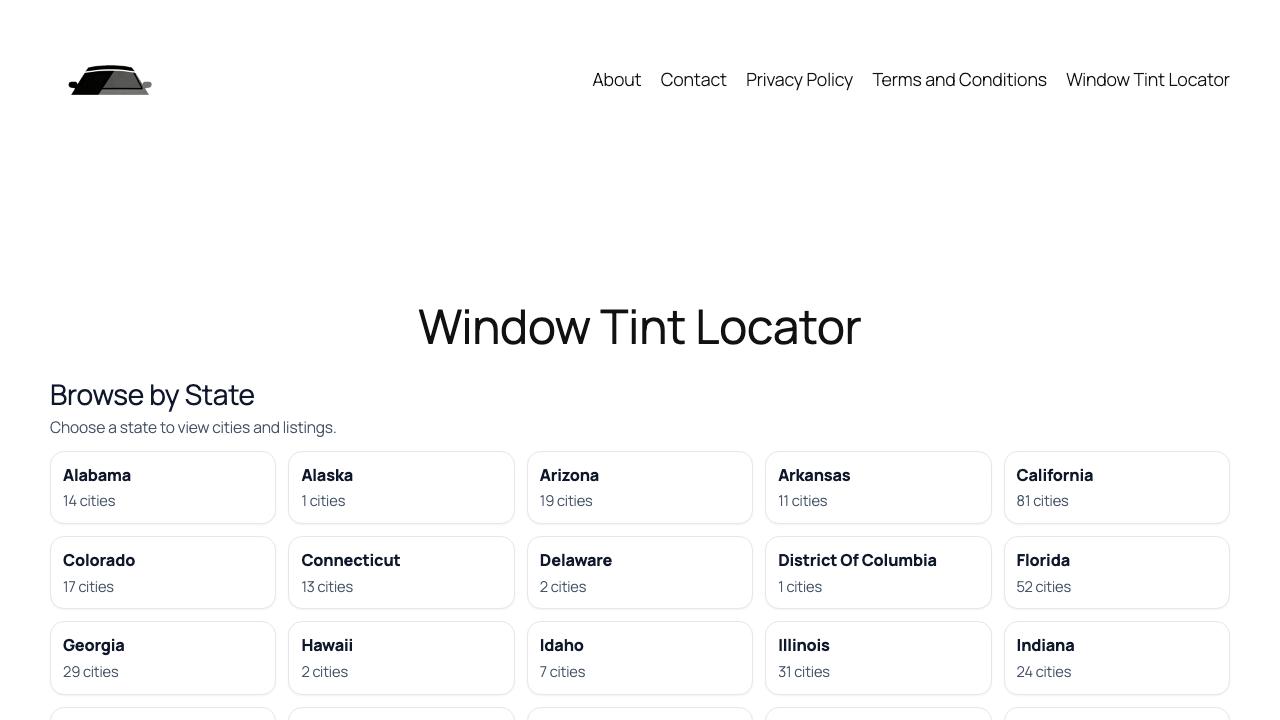This screenshot has height=720, width=1280.
Task: Choose Delaware from the states
Action: pyautogui.click(x=639, y=572)
